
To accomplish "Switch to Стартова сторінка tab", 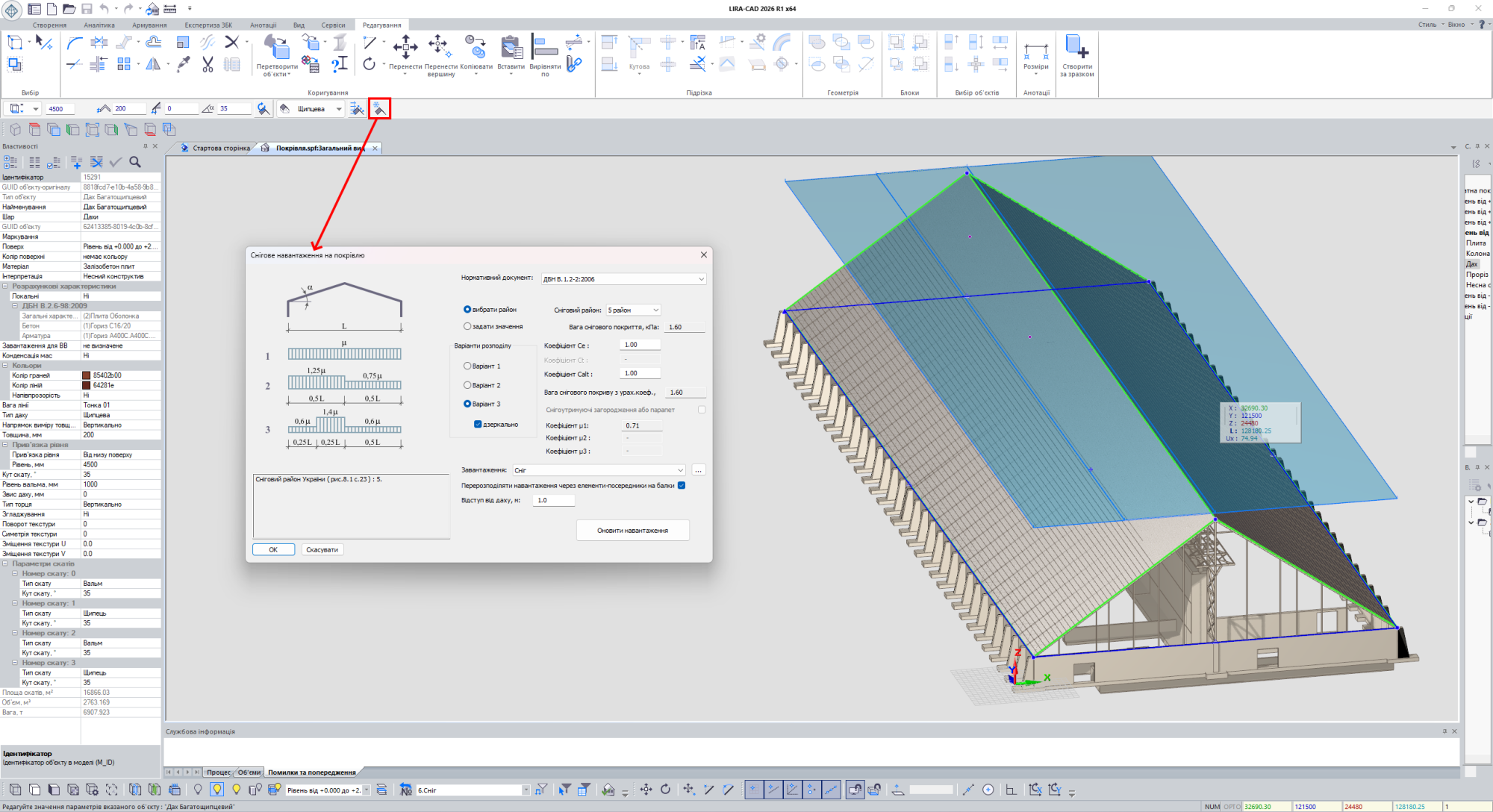I will 221,148.
